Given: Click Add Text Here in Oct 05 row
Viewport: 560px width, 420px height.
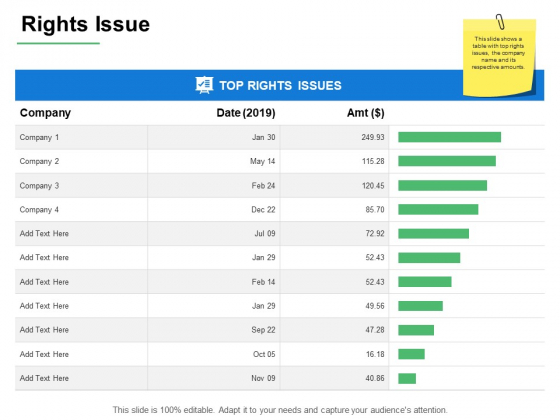Looking at the screenshot, I should point(44,354).
